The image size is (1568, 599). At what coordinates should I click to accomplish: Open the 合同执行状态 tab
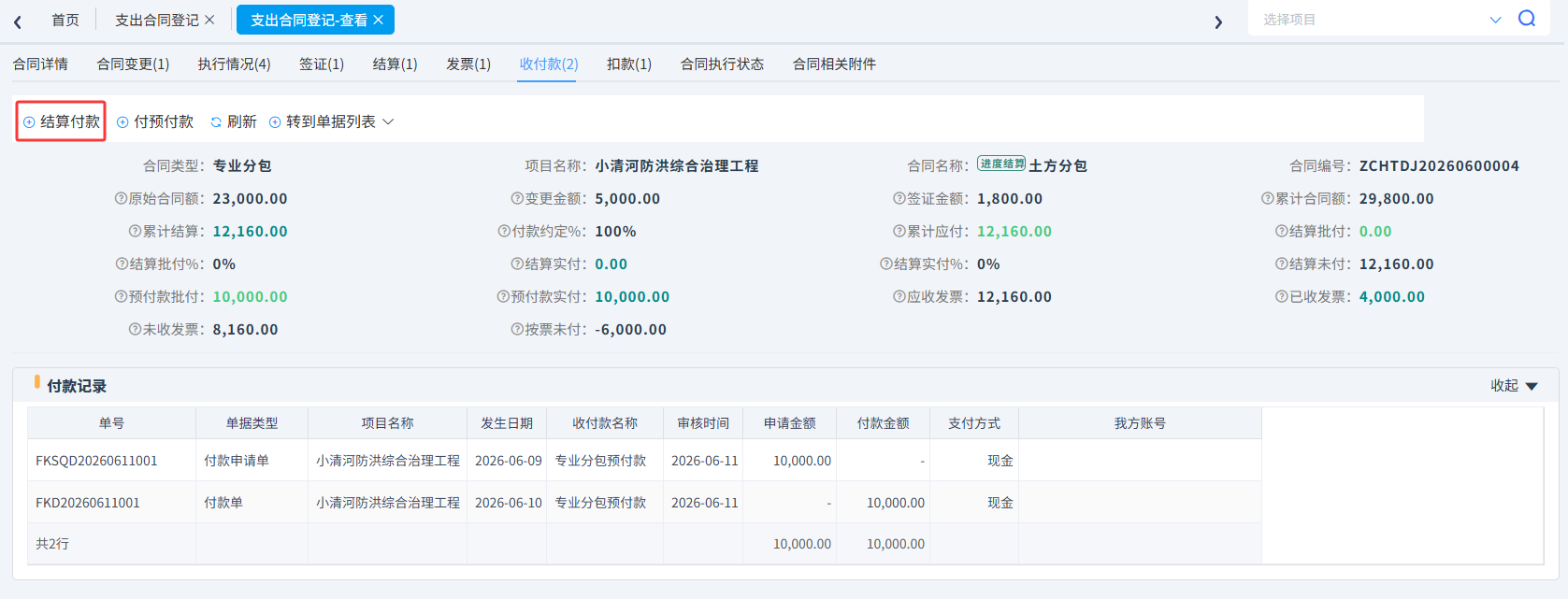tap(722, 64)
